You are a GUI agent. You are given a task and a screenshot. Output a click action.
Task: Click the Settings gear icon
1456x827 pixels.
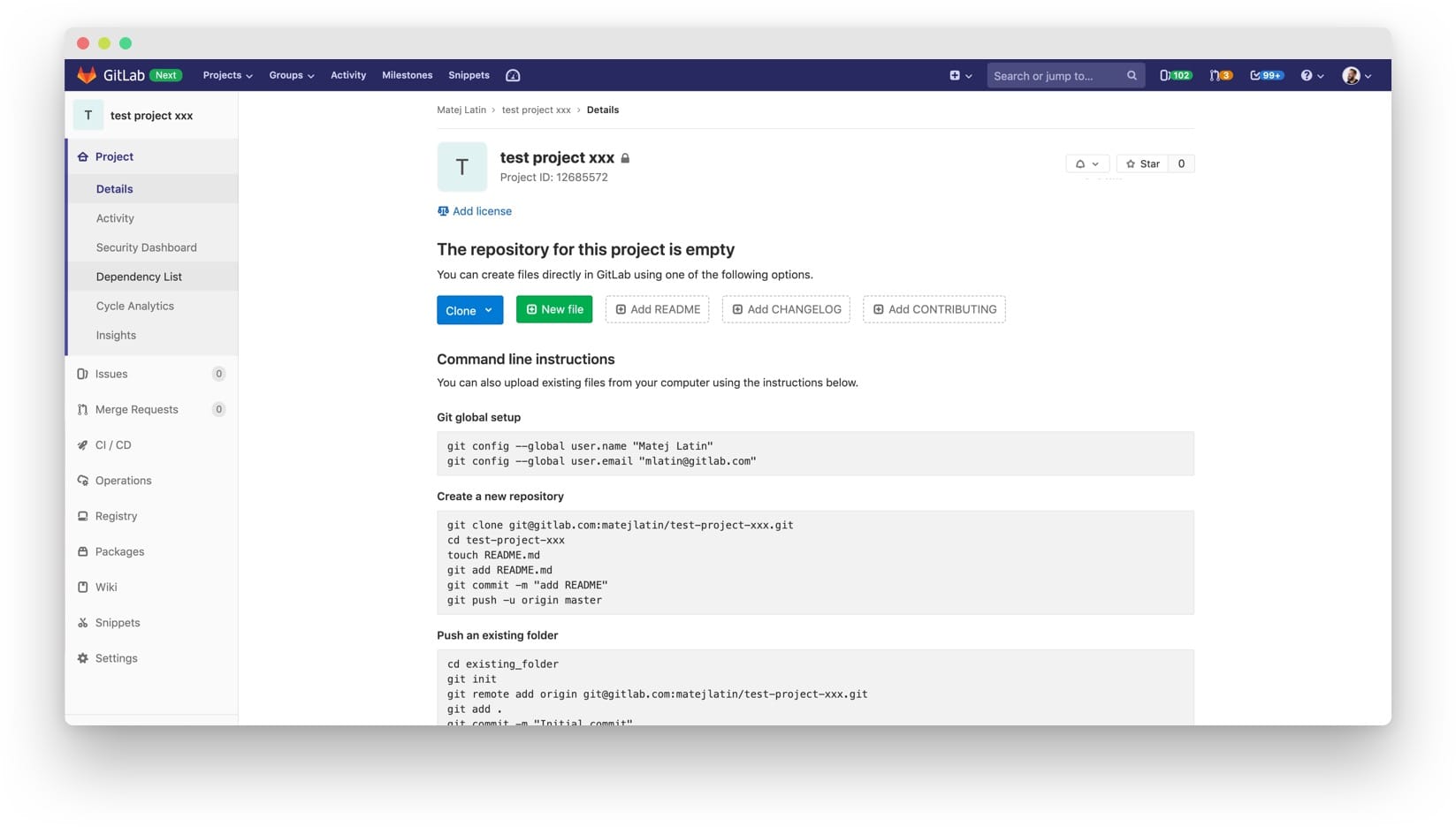coord(82,658)
